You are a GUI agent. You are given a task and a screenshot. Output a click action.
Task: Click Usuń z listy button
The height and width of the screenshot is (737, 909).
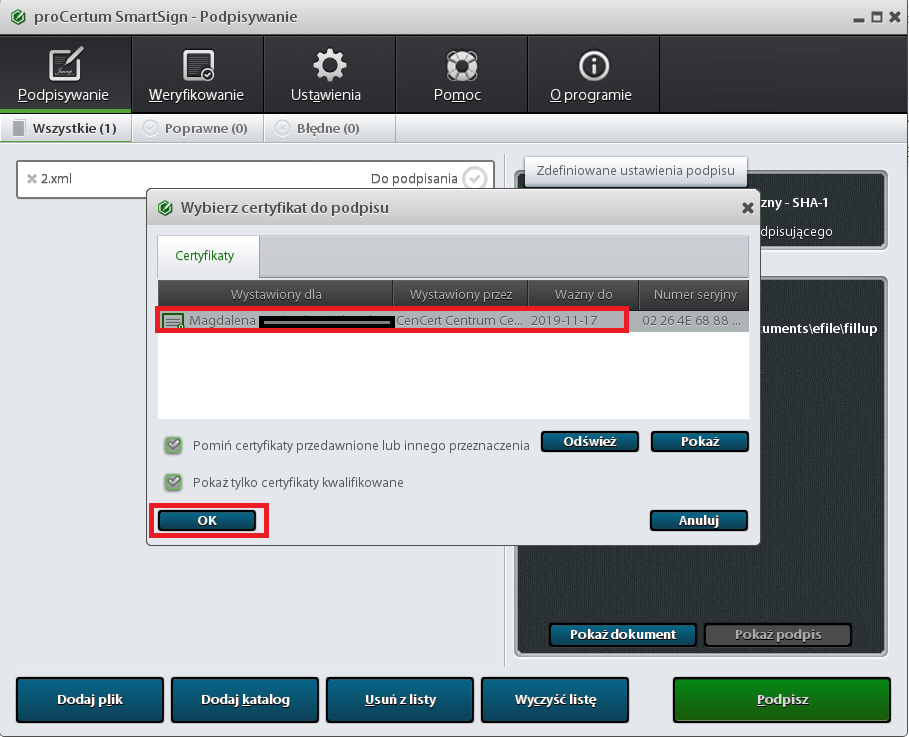coord(400,700)
